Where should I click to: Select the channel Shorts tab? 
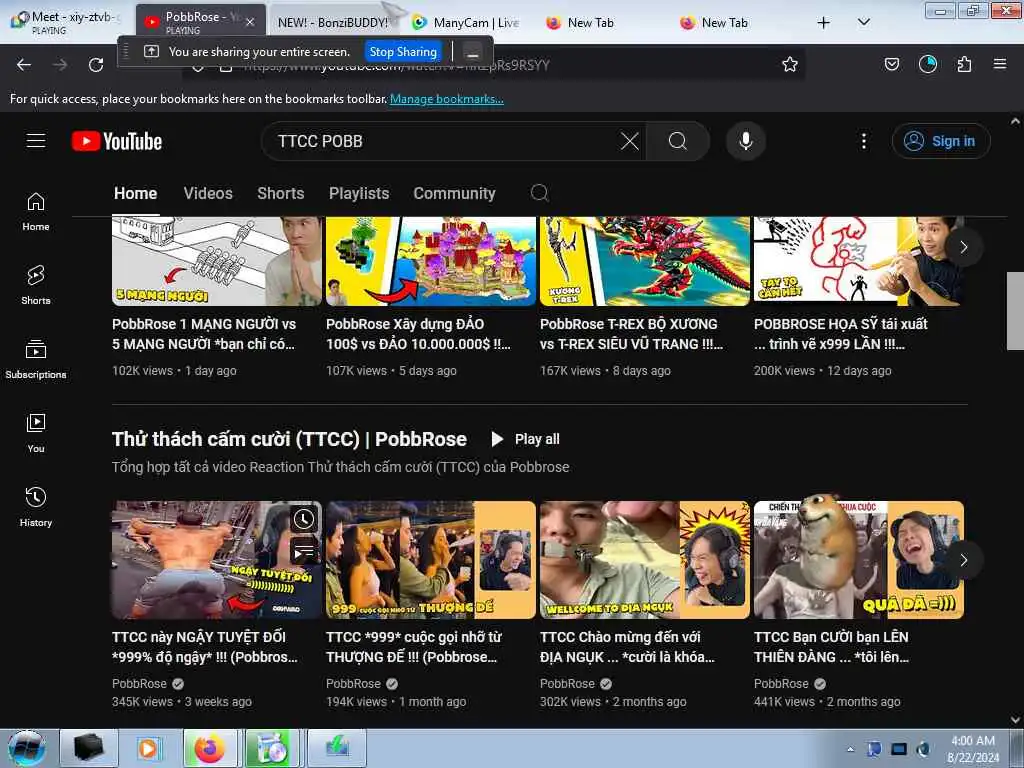(x=281, y=193)
